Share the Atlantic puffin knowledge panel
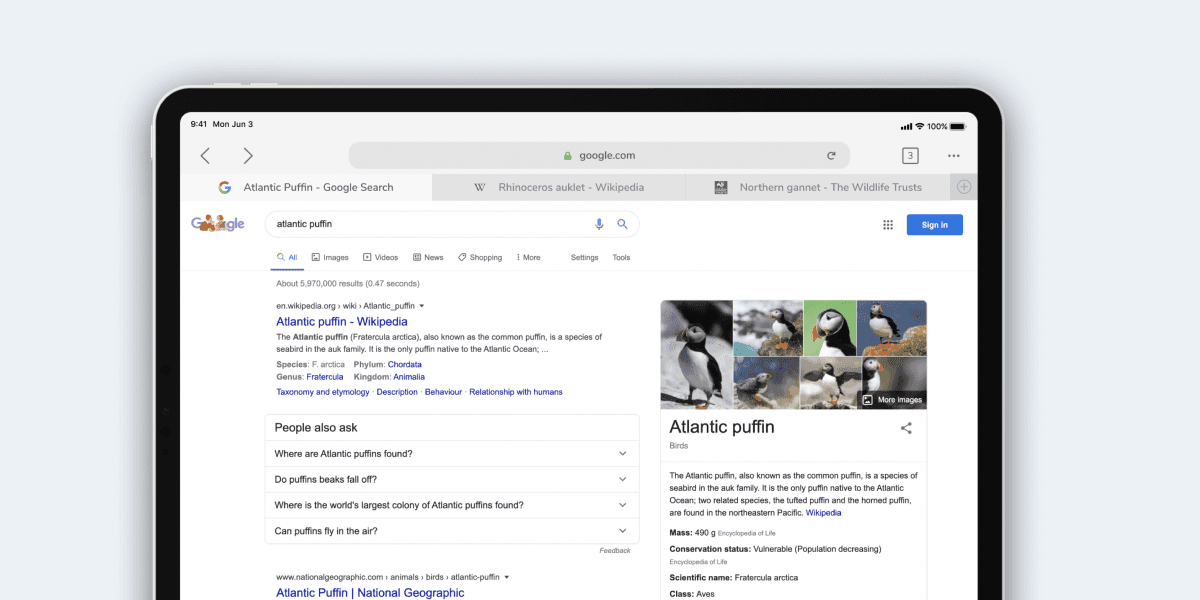The width and height of the screenshot is (1200, 600). (906, 427)
